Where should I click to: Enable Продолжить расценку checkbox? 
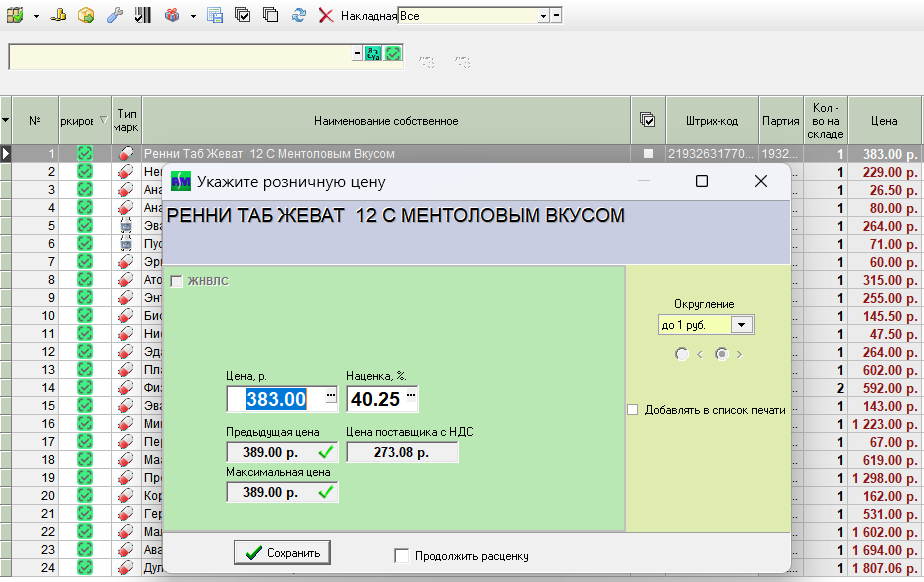coord(401,555)
